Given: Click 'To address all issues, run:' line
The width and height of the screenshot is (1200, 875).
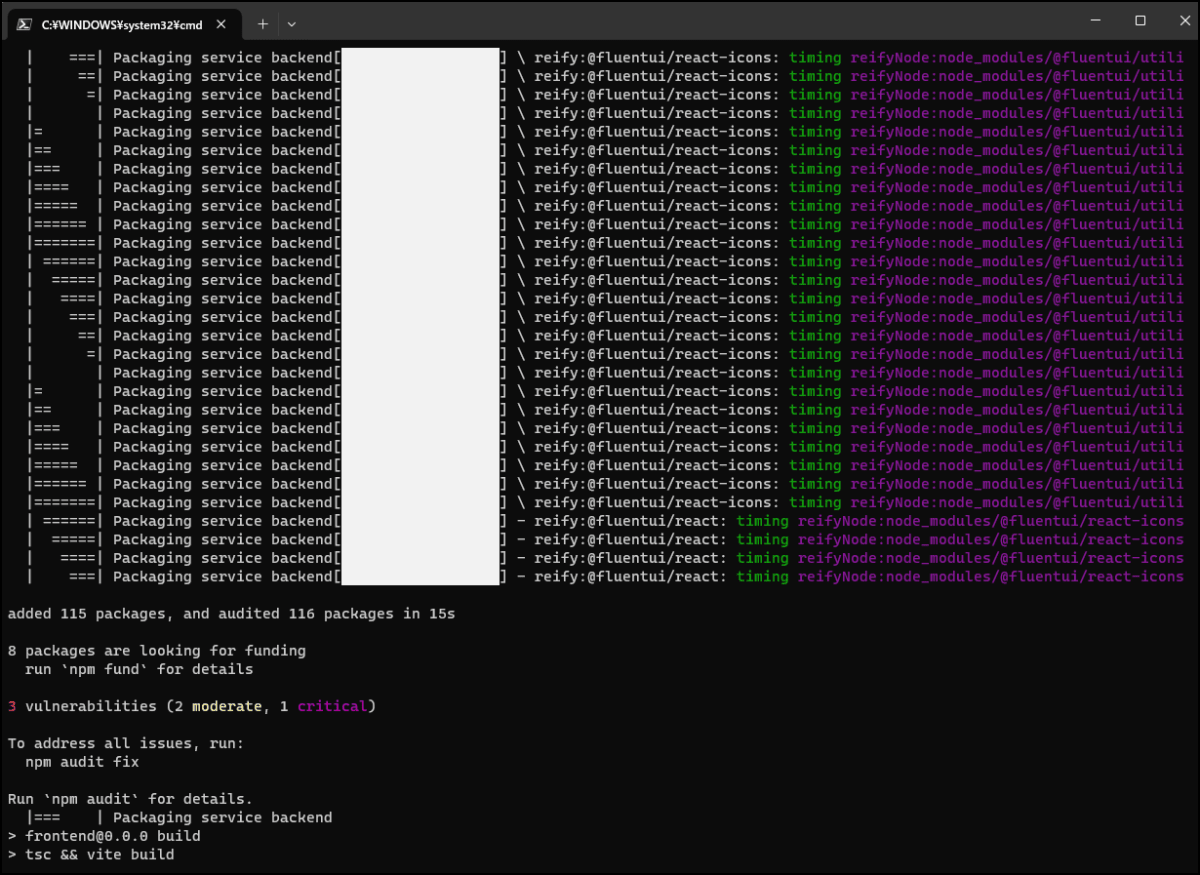Looking at the screenshot, I should click(x=126, y=743).
